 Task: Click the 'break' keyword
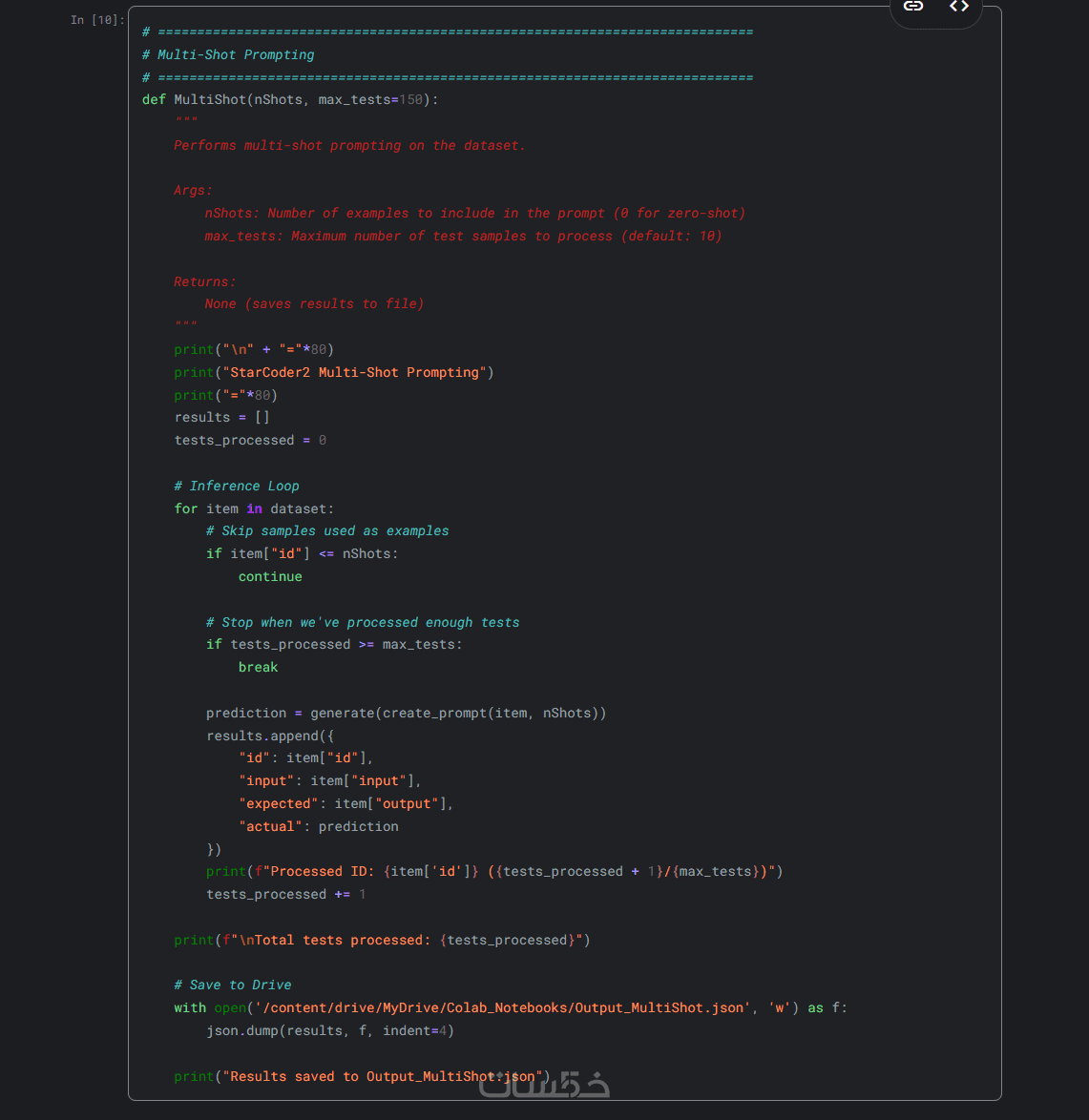tap(258, 667)
